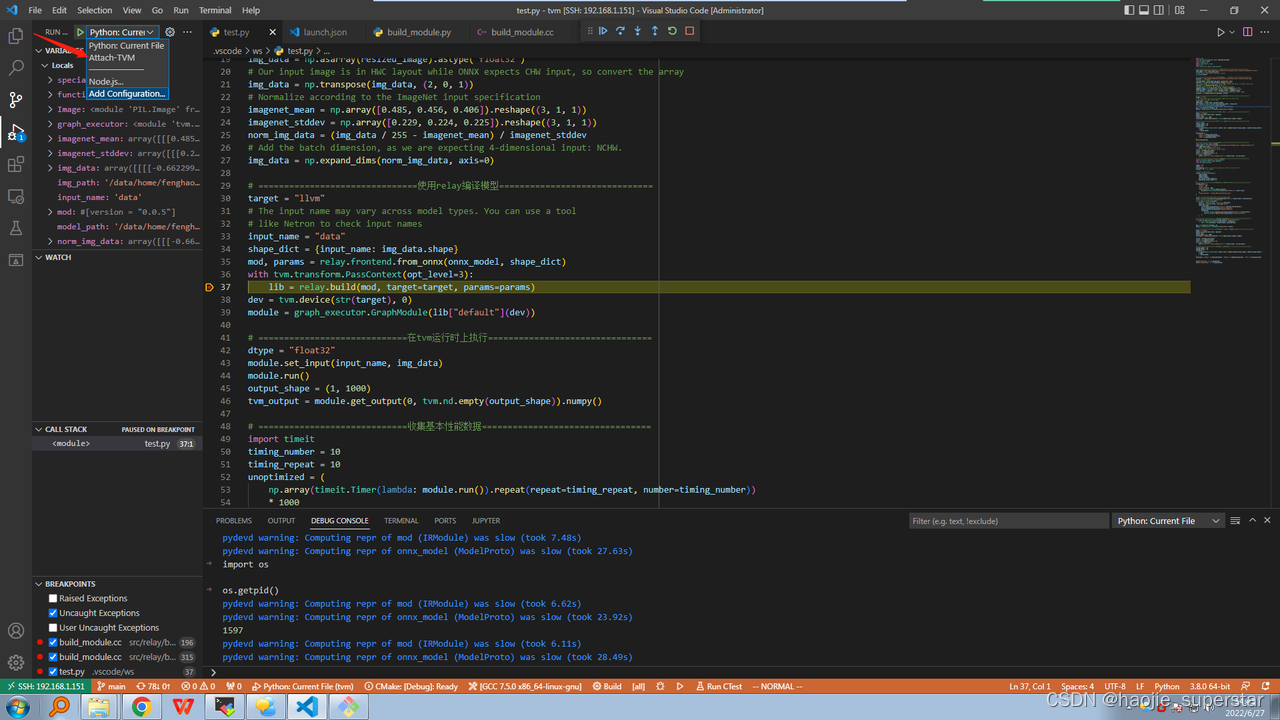Open the Terminal menu
1280x720 pixels.
(x=215, y=10)
